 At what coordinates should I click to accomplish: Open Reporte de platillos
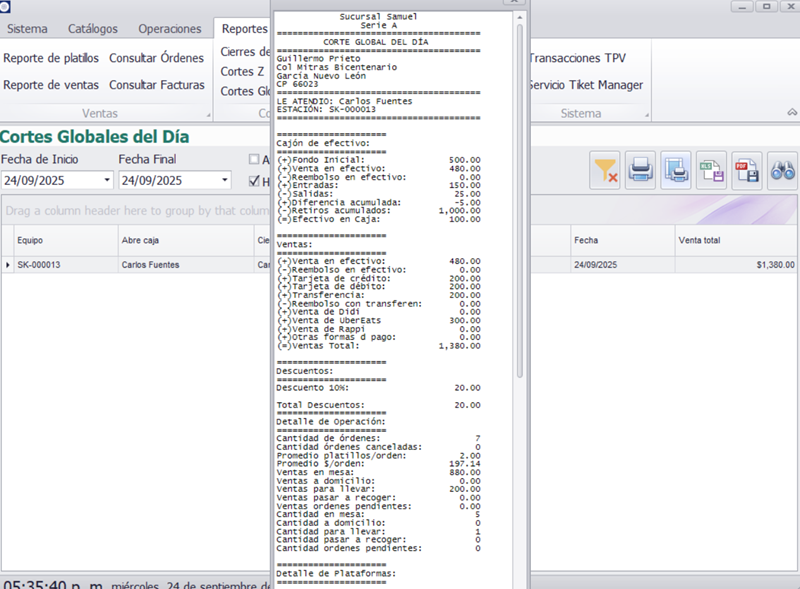point(51,58)
